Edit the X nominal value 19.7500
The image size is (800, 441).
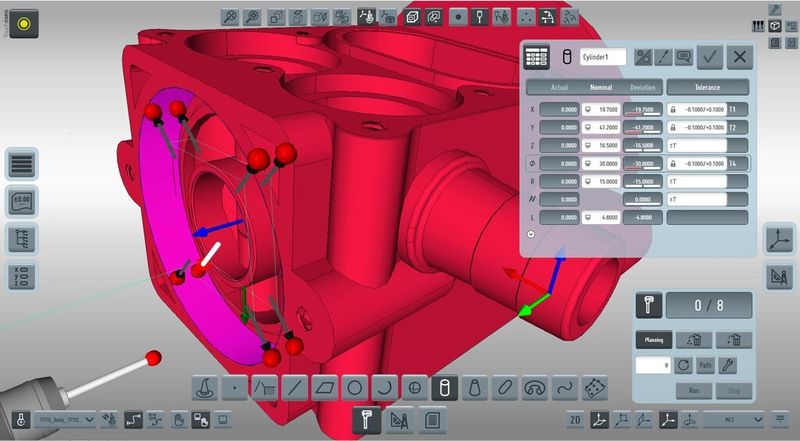601,109
